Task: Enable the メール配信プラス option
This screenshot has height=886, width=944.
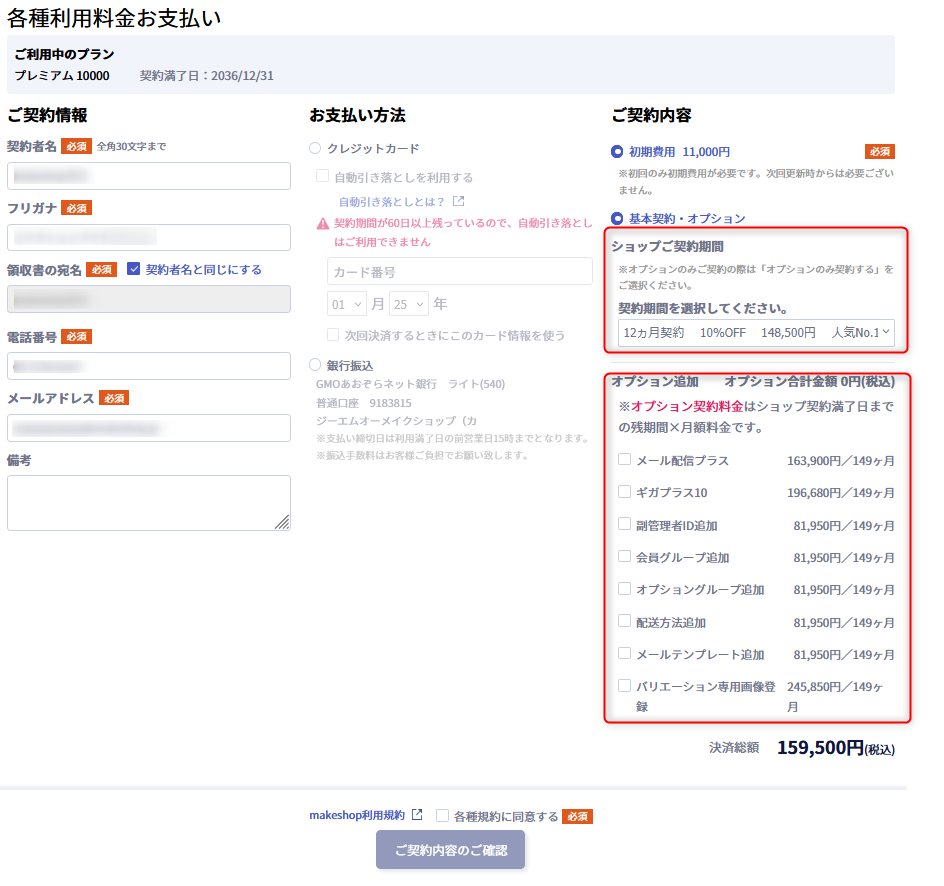Action: 624,460
